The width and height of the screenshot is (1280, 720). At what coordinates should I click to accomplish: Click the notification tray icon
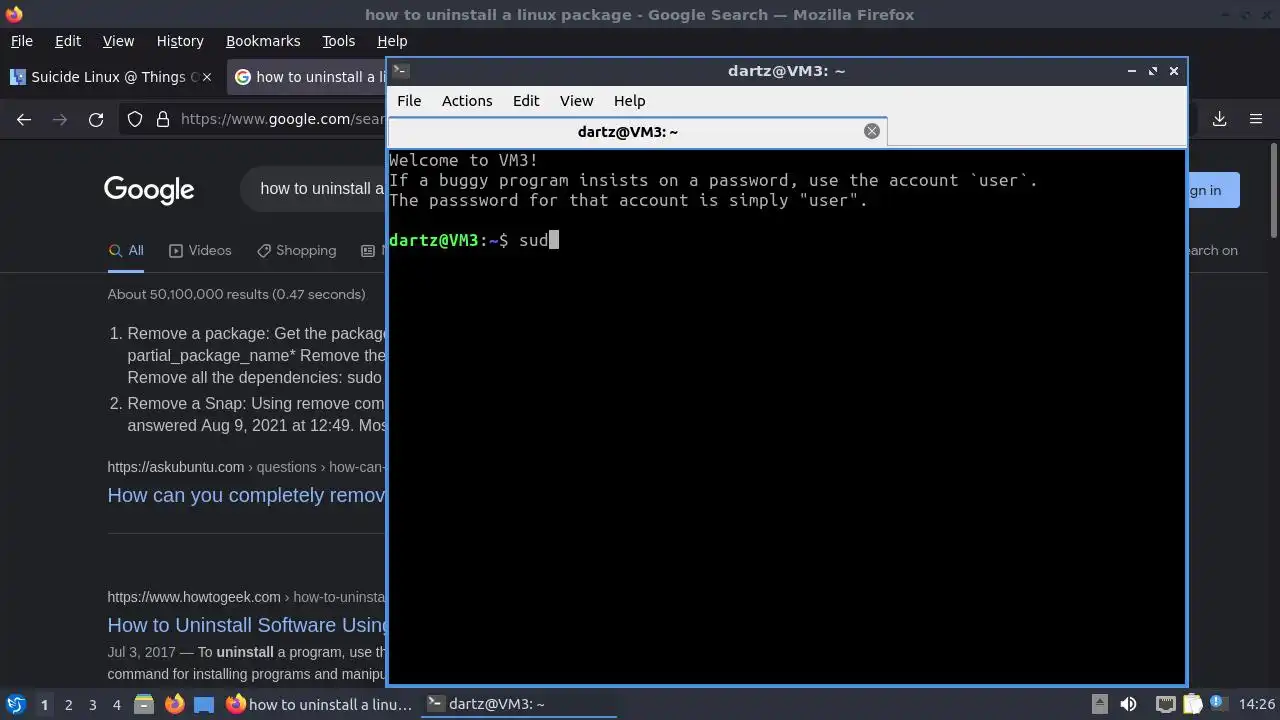[1218, 704]
